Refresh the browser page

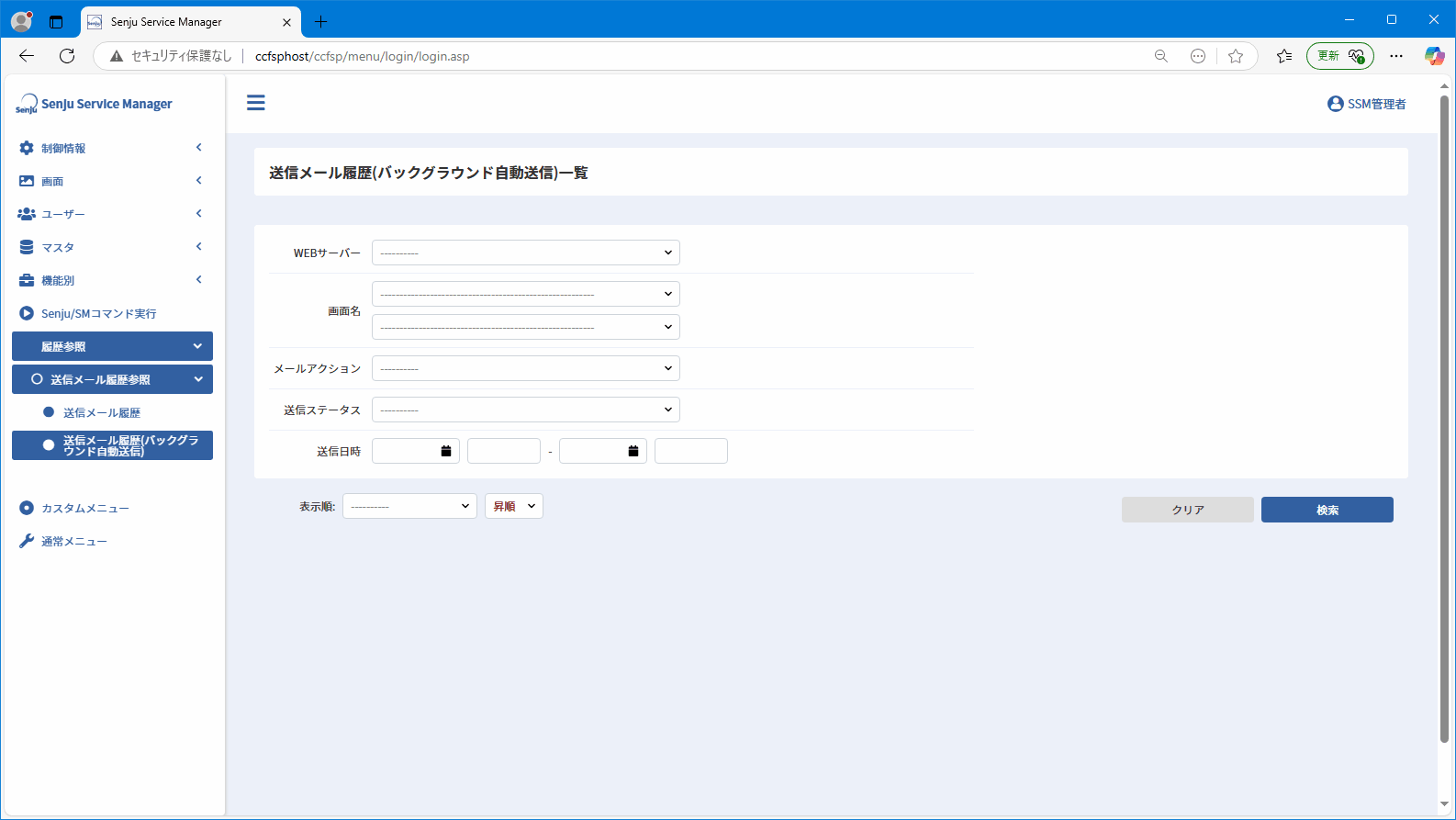(67, 56)
